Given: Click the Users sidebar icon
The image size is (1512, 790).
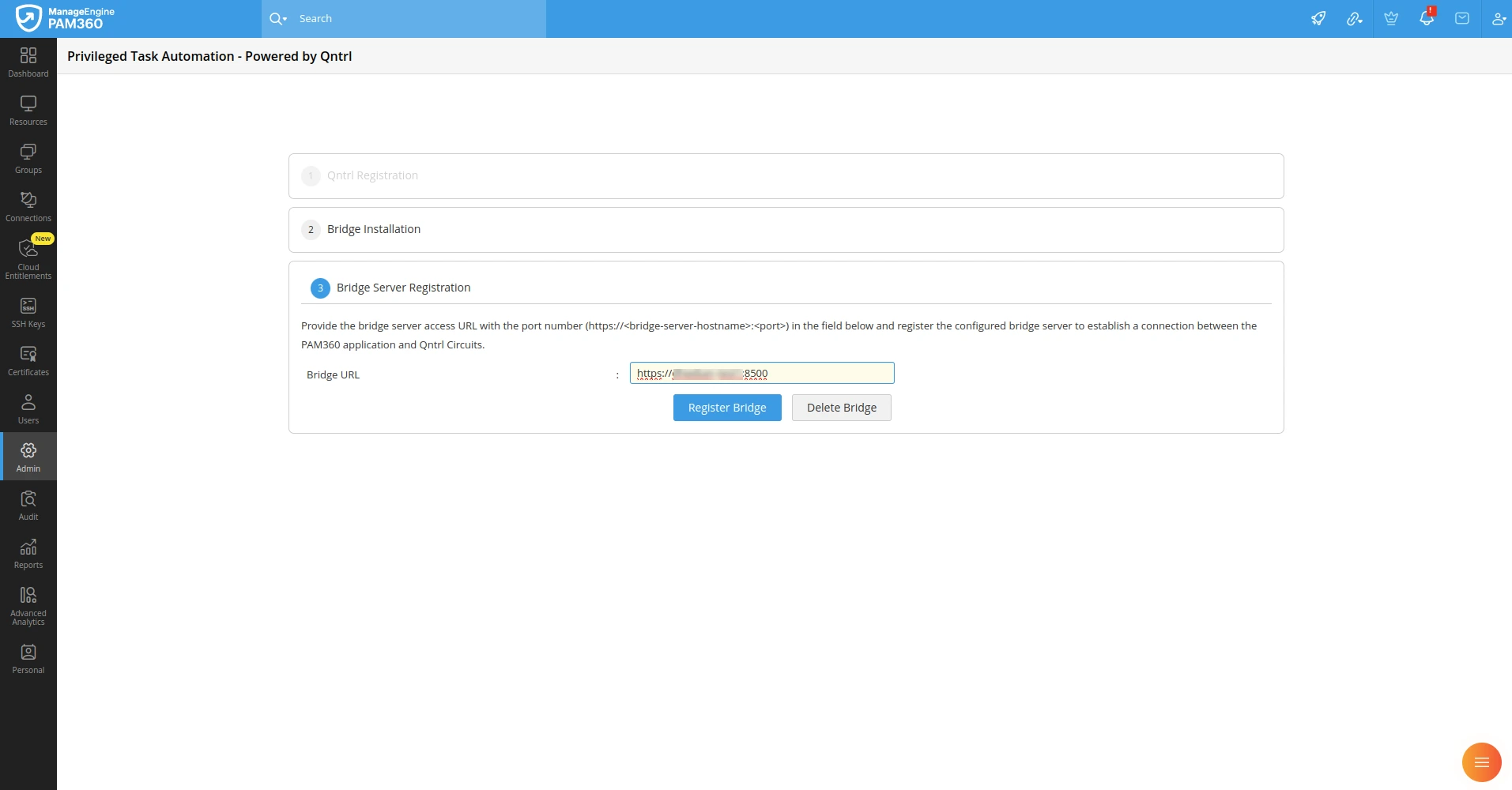Looking at the screenshot, I should coord(28,408).
